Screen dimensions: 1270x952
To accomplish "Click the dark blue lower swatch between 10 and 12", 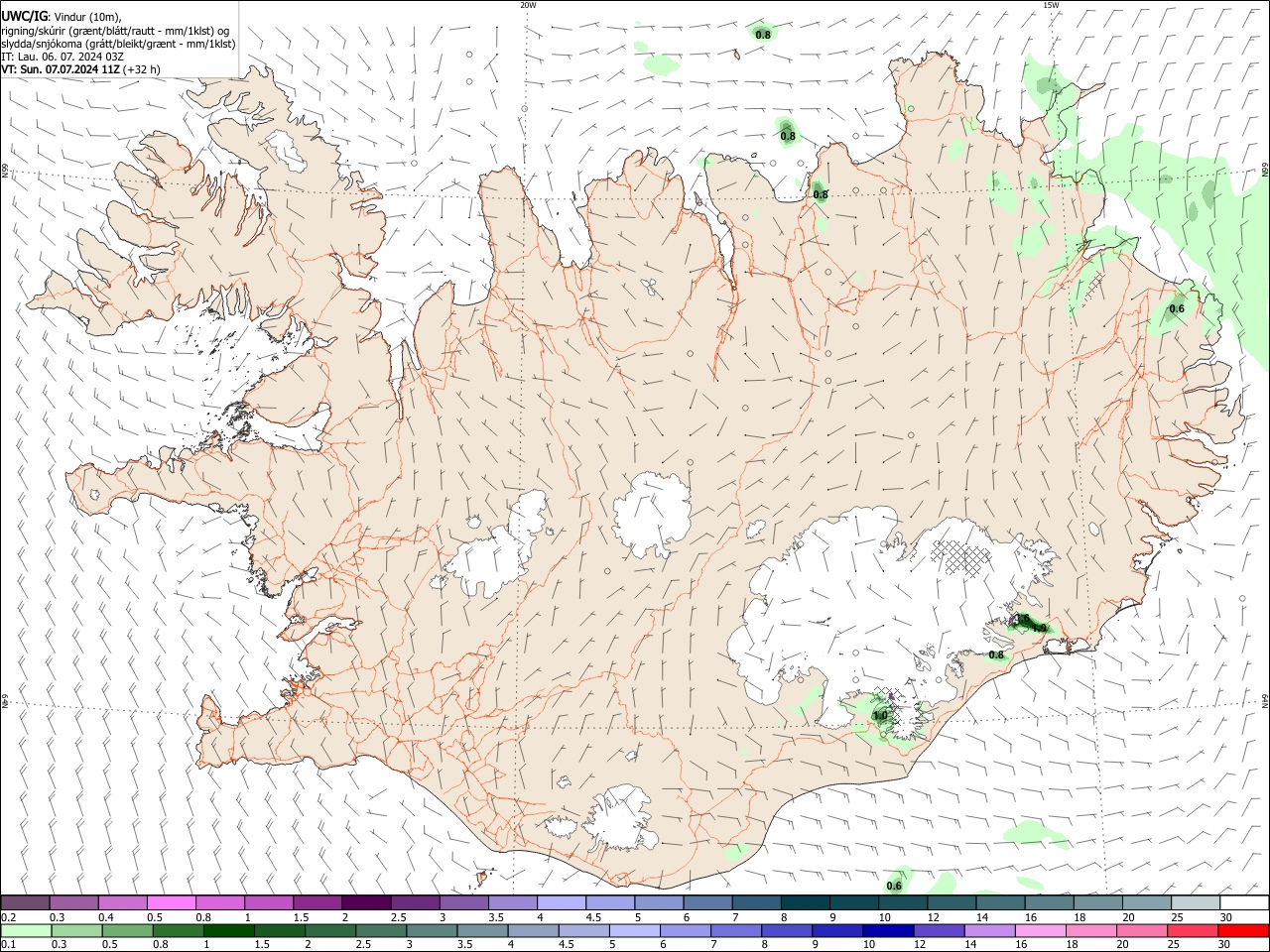I will click(x=888, y=930).
